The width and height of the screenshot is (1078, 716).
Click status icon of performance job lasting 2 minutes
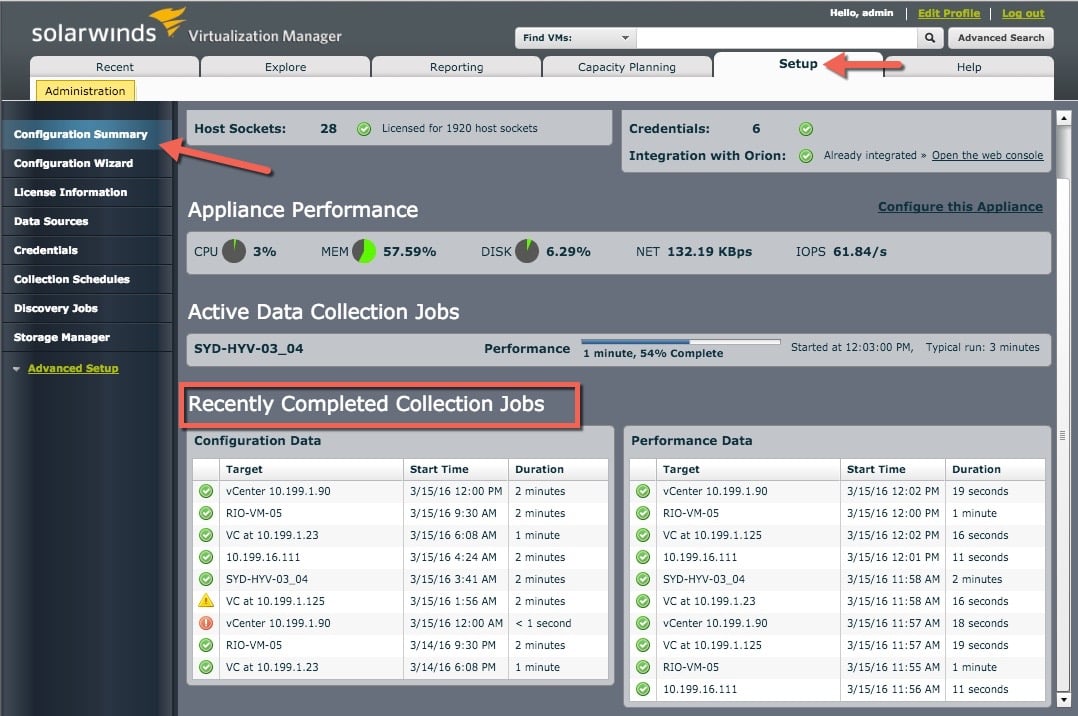tap(643, 579)
